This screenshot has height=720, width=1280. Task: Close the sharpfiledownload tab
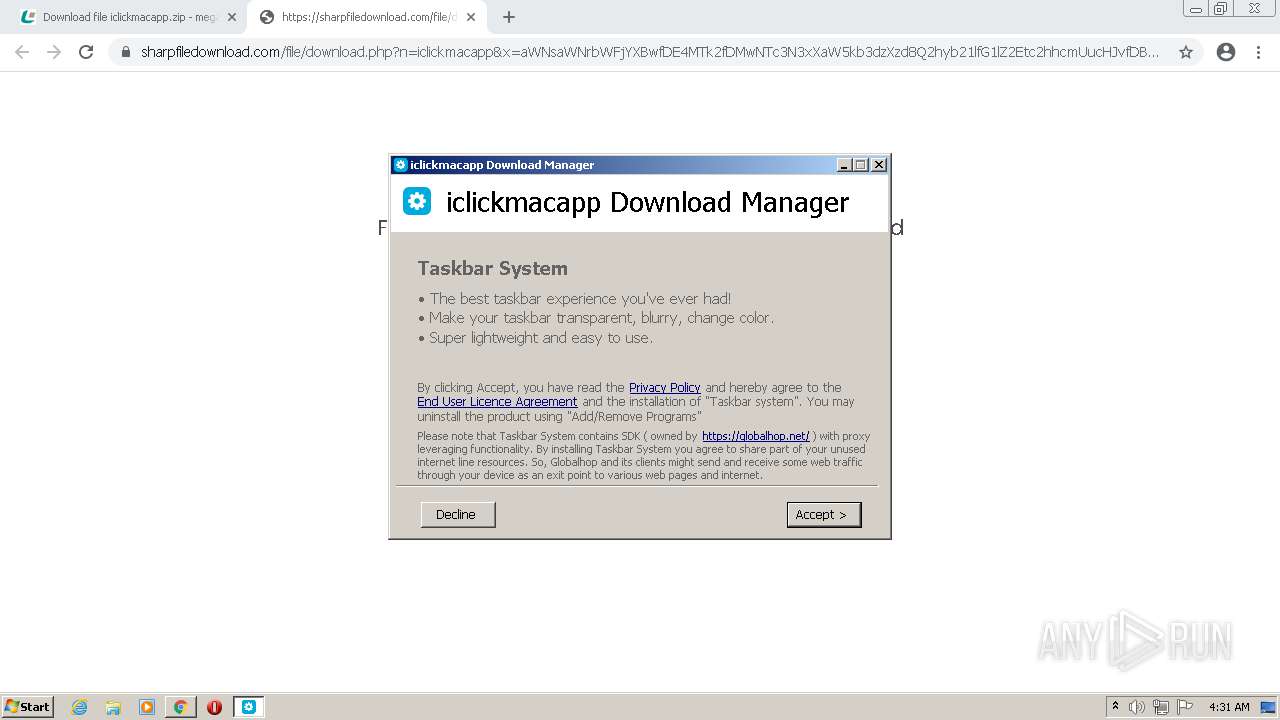coord(471,17)
